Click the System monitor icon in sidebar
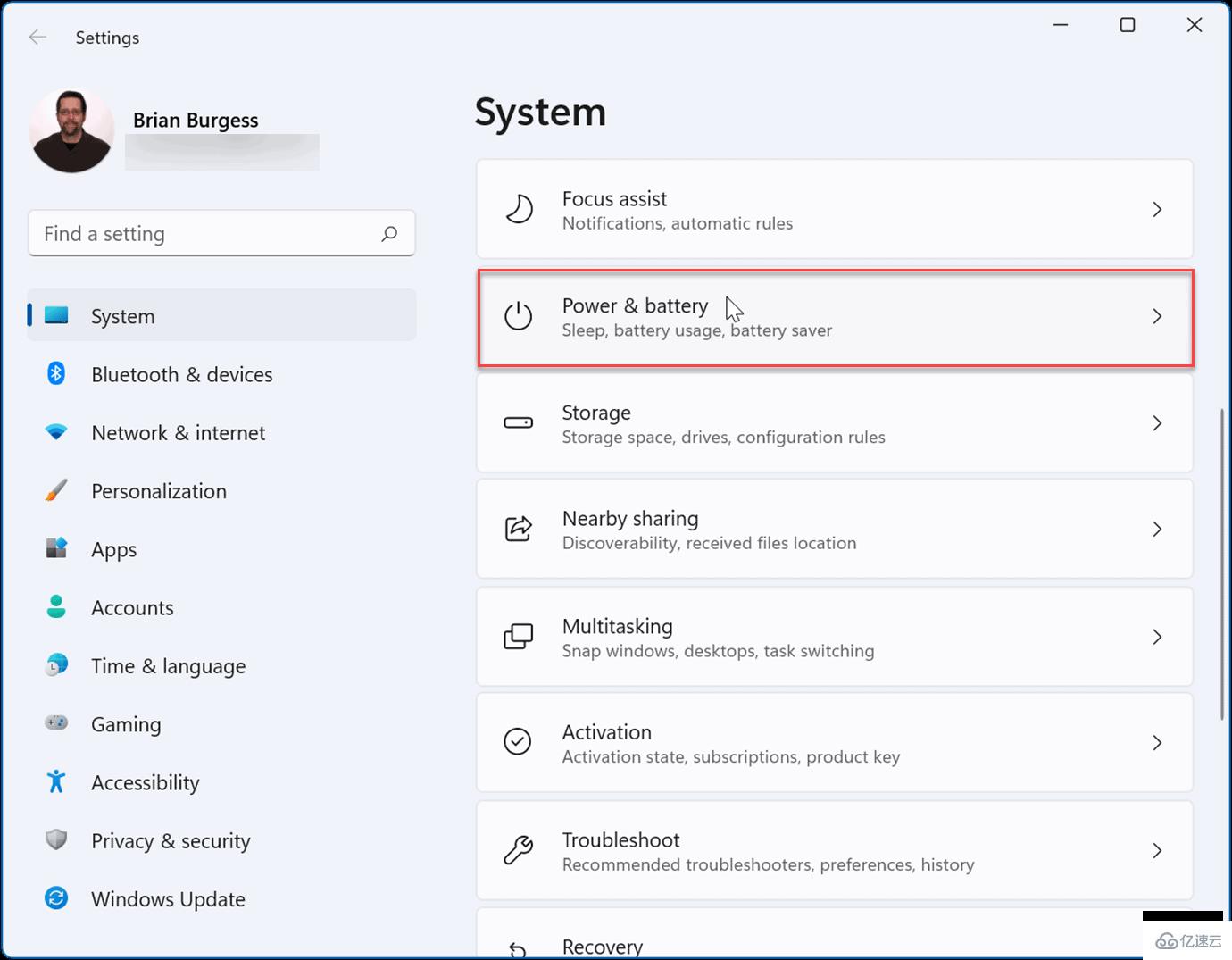Image resolution: width=1232 pixels, height=960 pixels. click(56, 315)
